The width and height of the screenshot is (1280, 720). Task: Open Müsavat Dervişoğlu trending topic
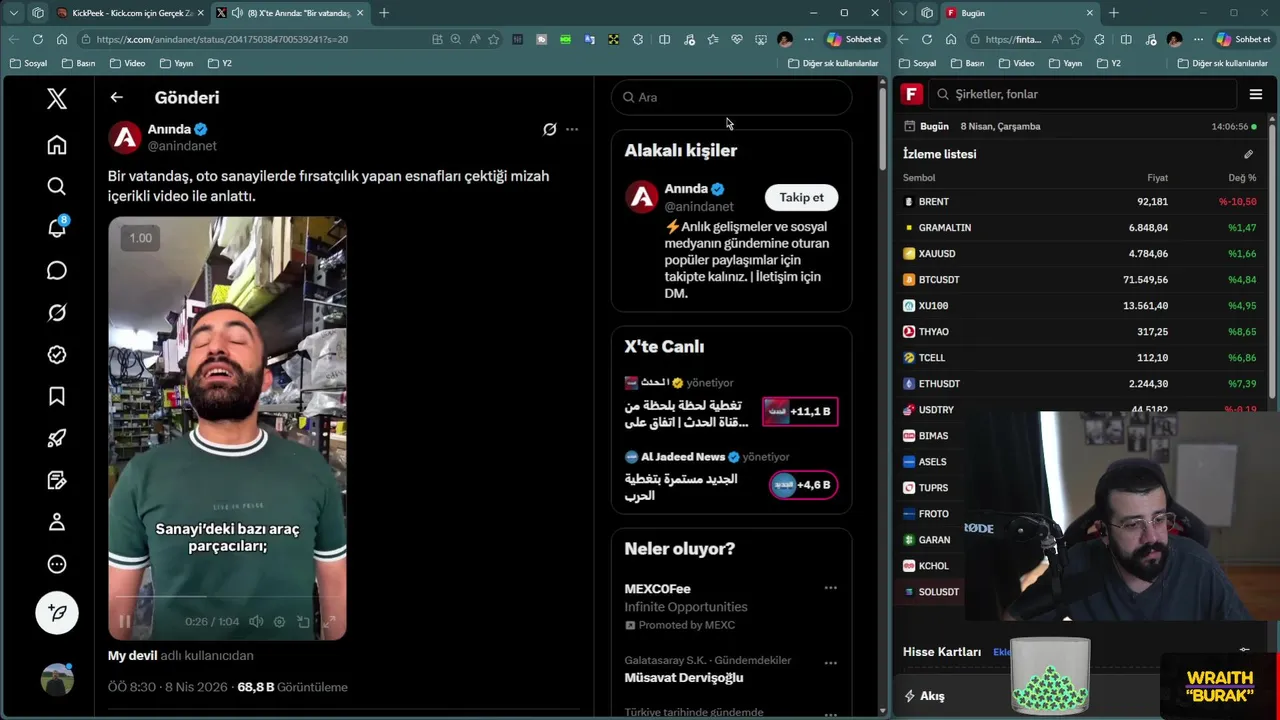684,677
